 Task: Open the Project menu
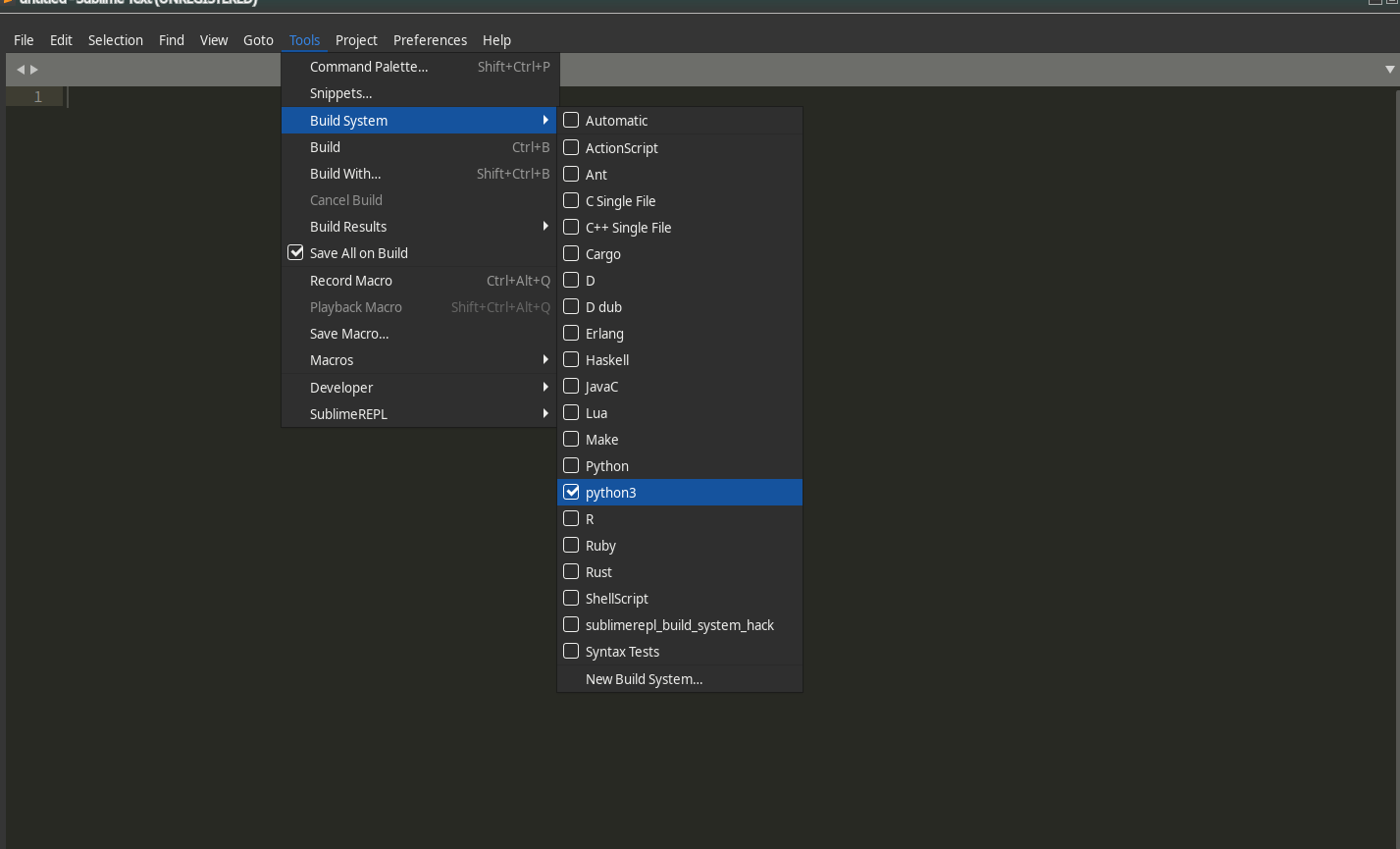click(x=356, y=40)
